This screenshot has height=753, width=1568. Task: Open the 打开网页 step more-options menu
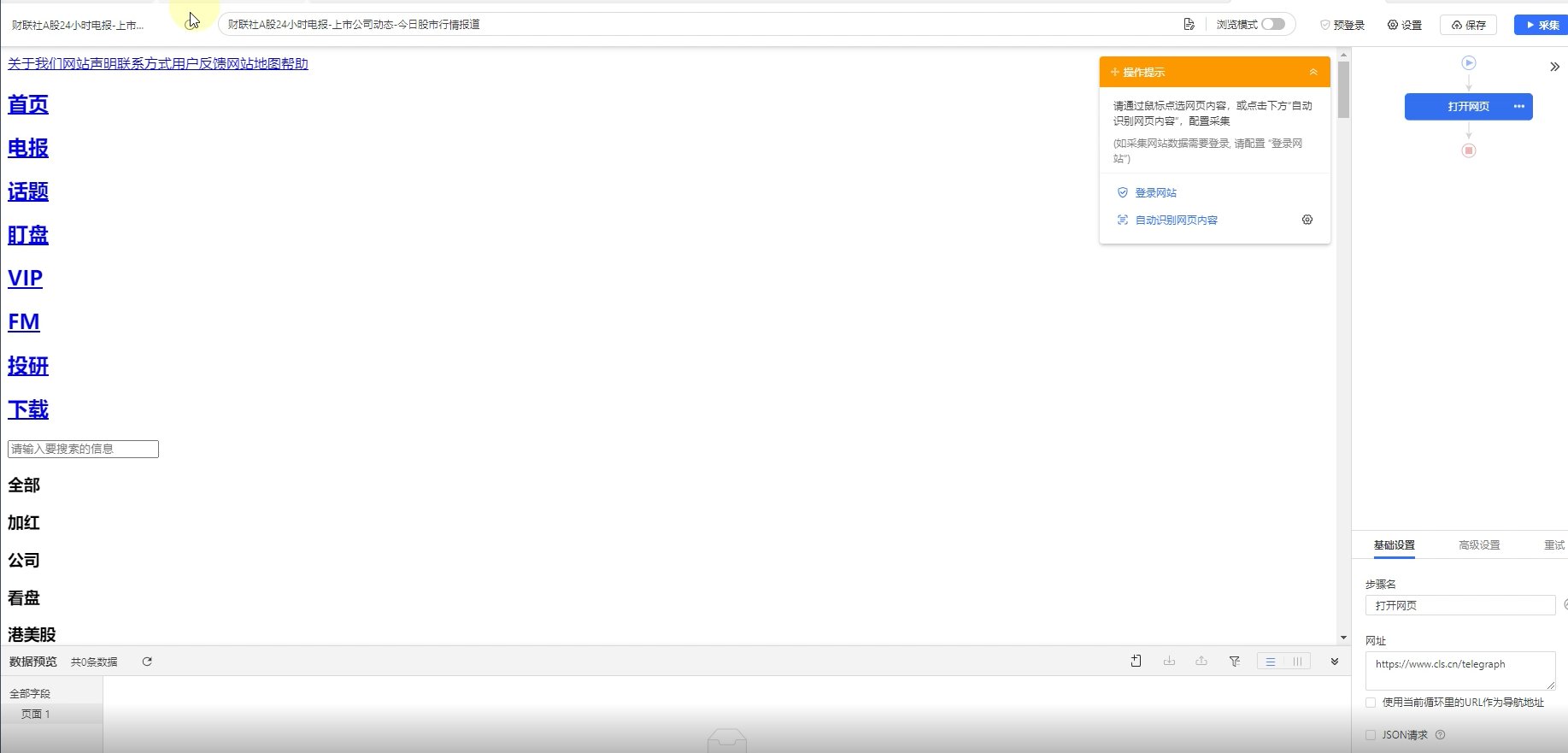pyautogui.click(x=1518, y=107)
